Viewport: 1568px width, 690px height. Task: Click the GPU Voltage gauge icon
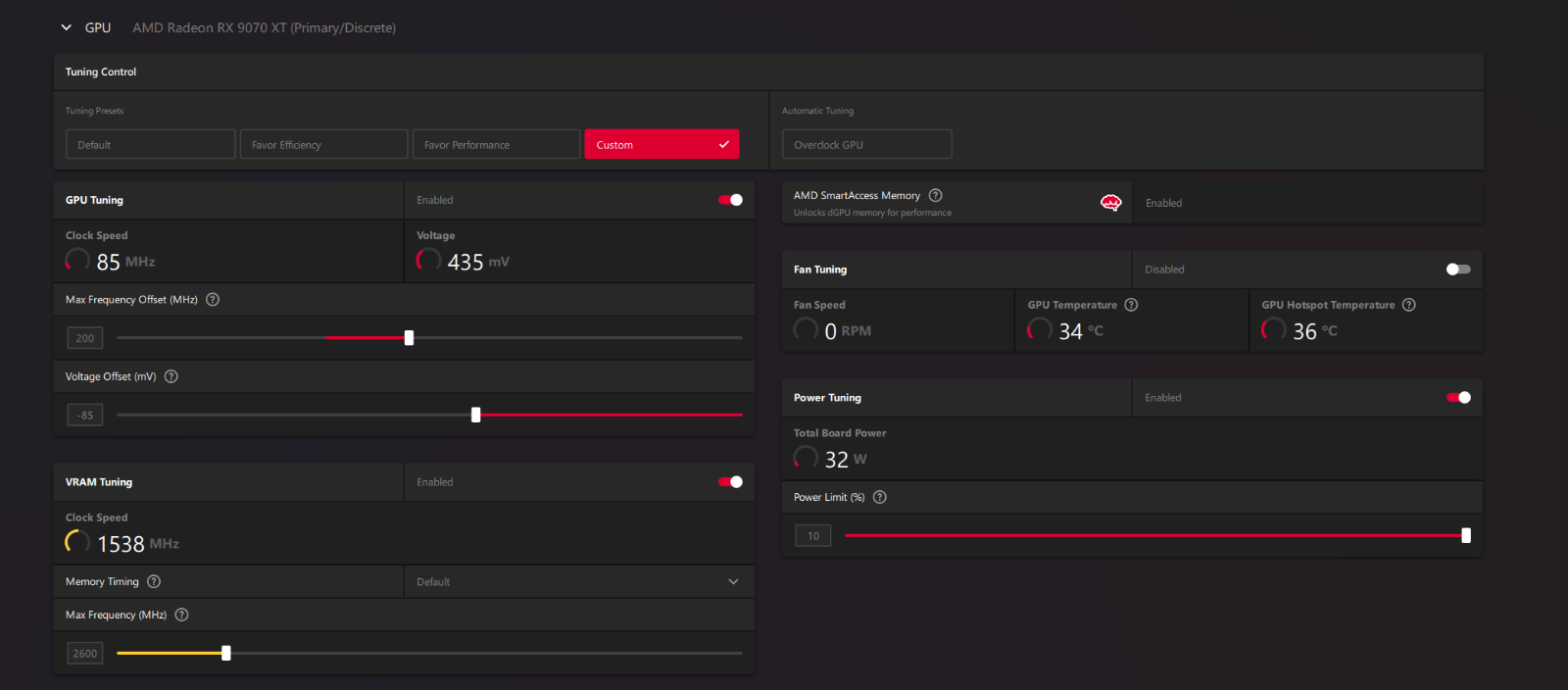(x=428, y=260)
